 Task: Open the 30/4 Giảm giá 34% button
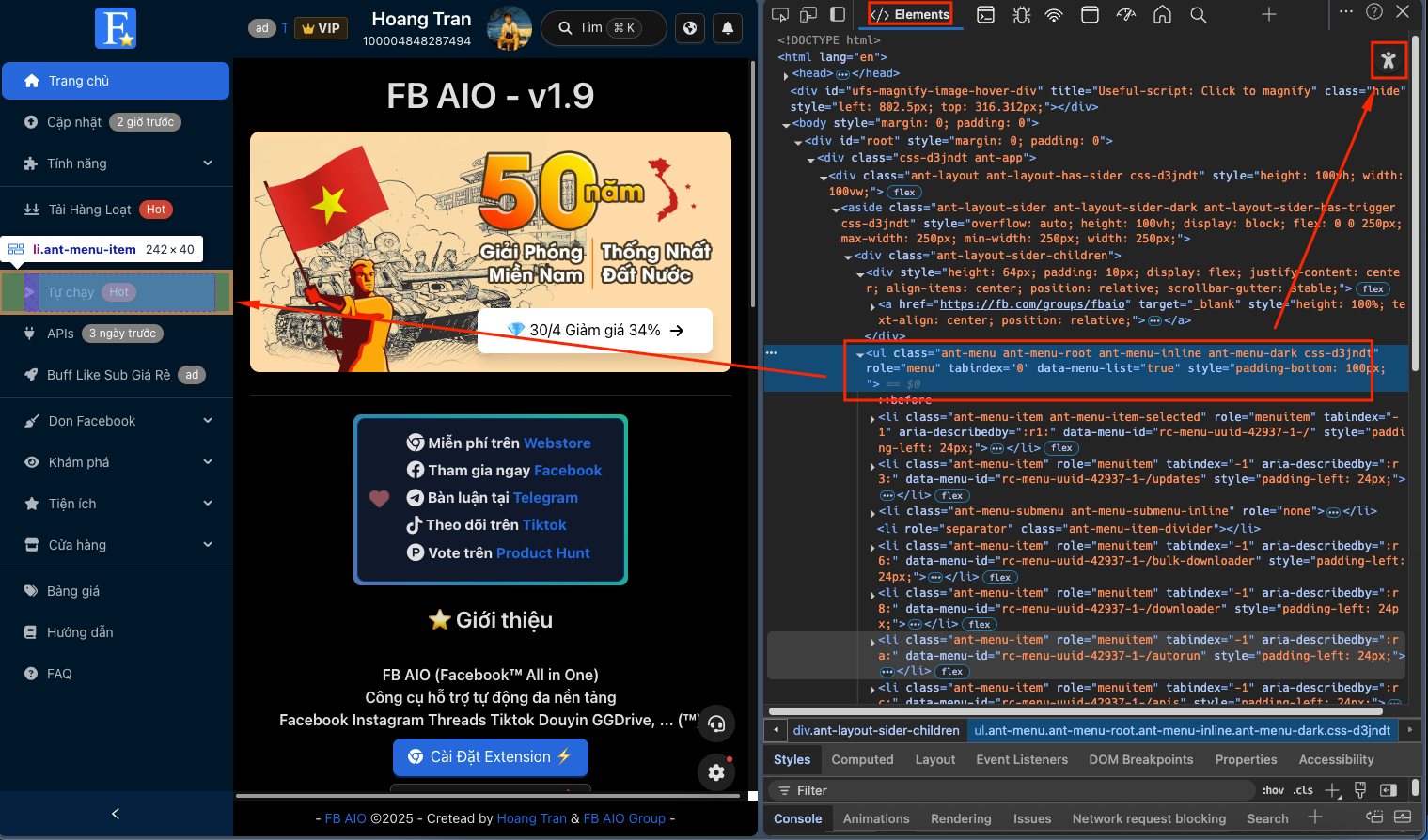point(595,331)
